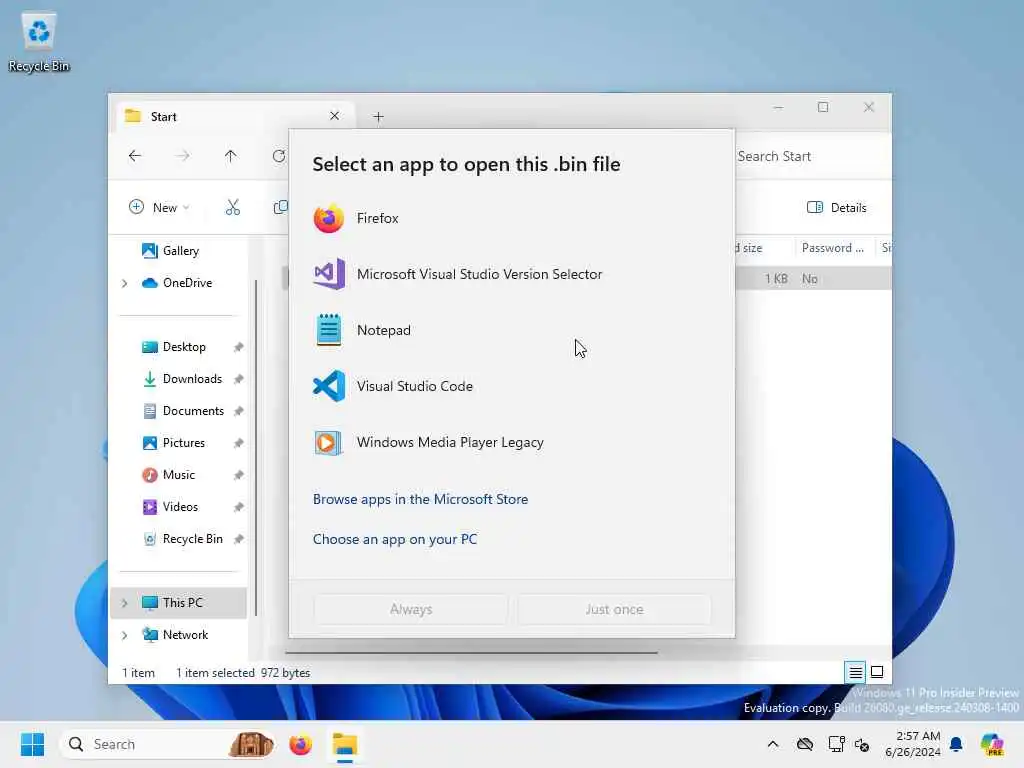Open the notification bell
1024x768 pixels.
(x=956, y=744)
